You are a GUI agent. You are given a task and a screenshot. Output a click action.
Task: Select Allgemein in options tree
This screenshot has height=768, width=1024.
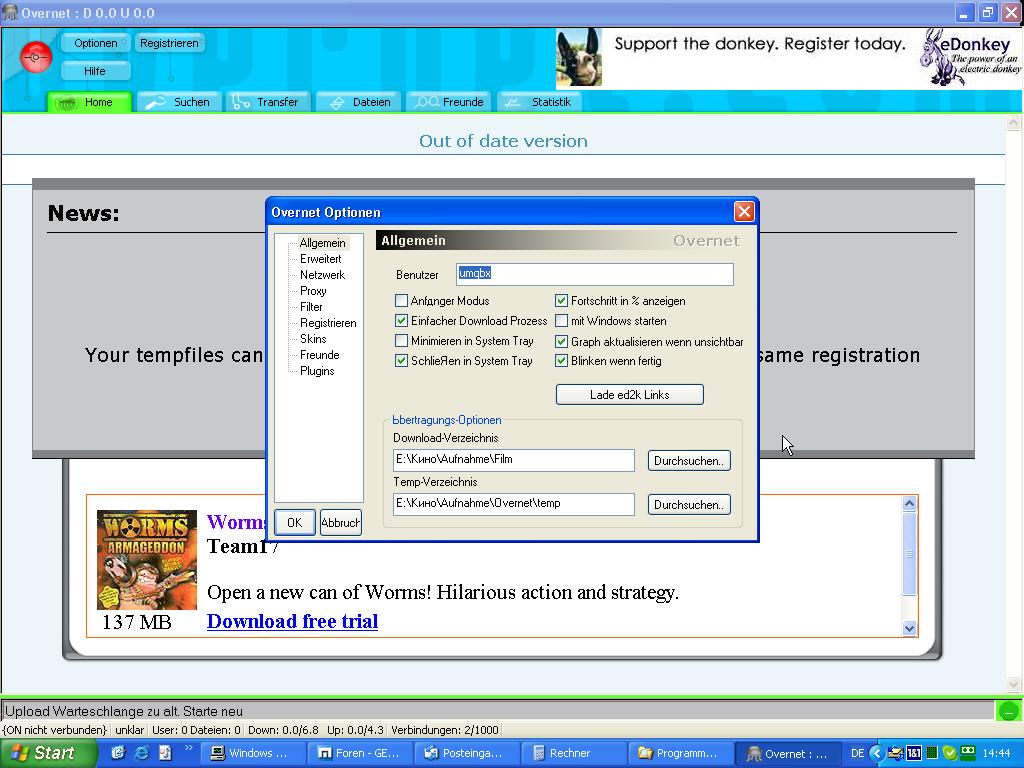pos(323,243)
